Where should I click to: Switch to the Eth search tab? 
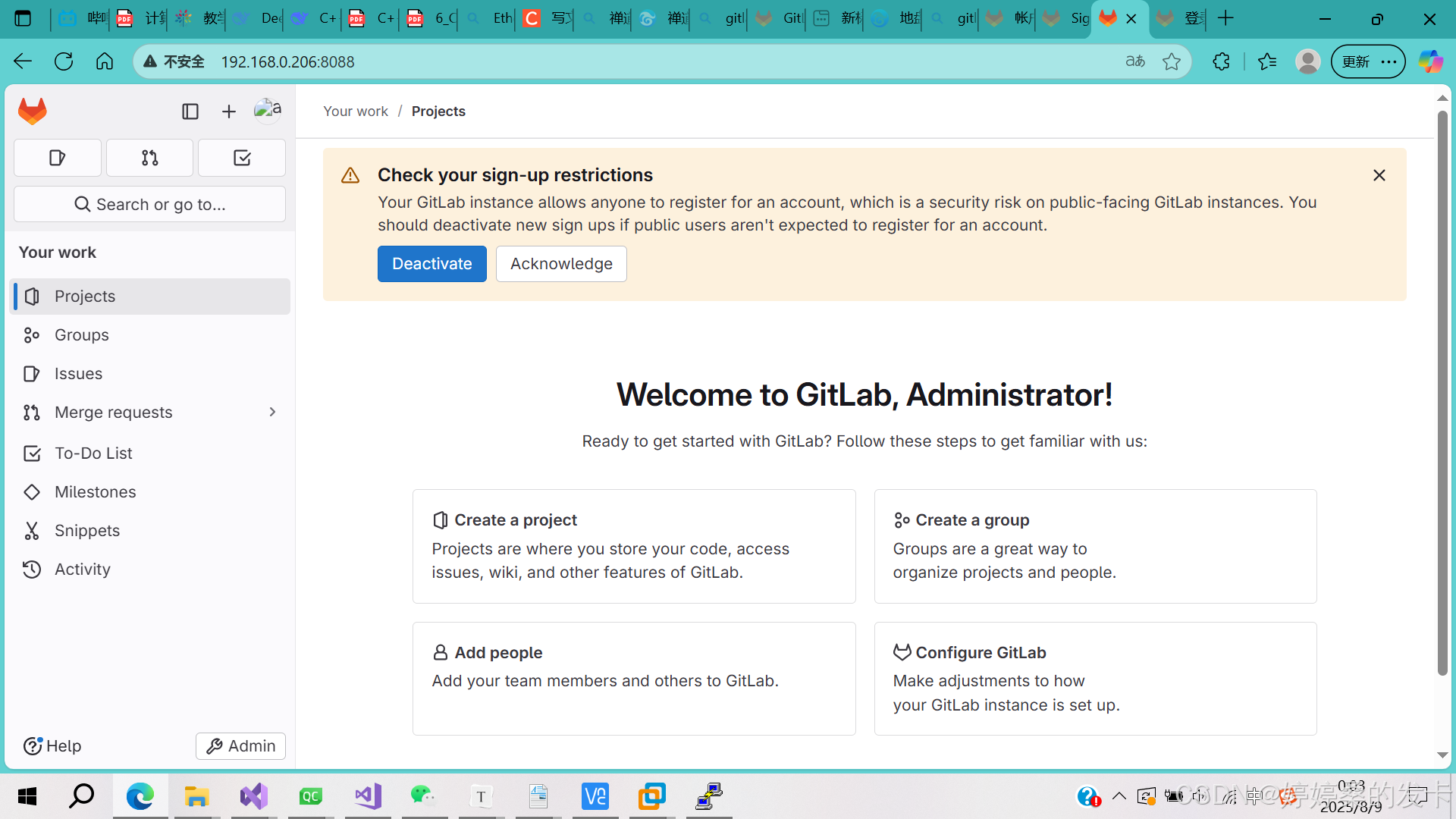(489, 18)
